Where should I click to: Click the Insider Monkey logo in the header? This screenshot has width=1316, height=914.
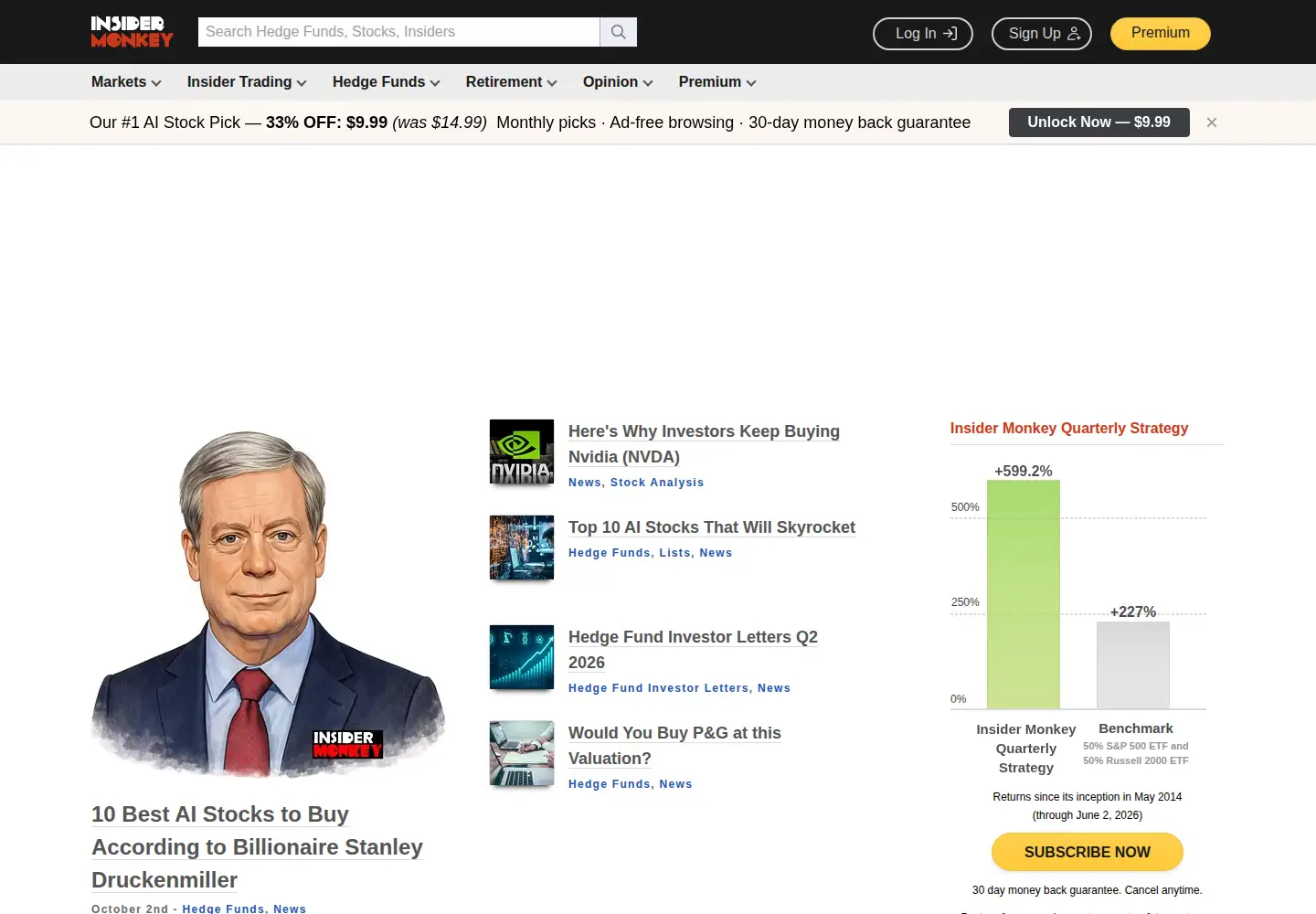click(x=132, y=32)
